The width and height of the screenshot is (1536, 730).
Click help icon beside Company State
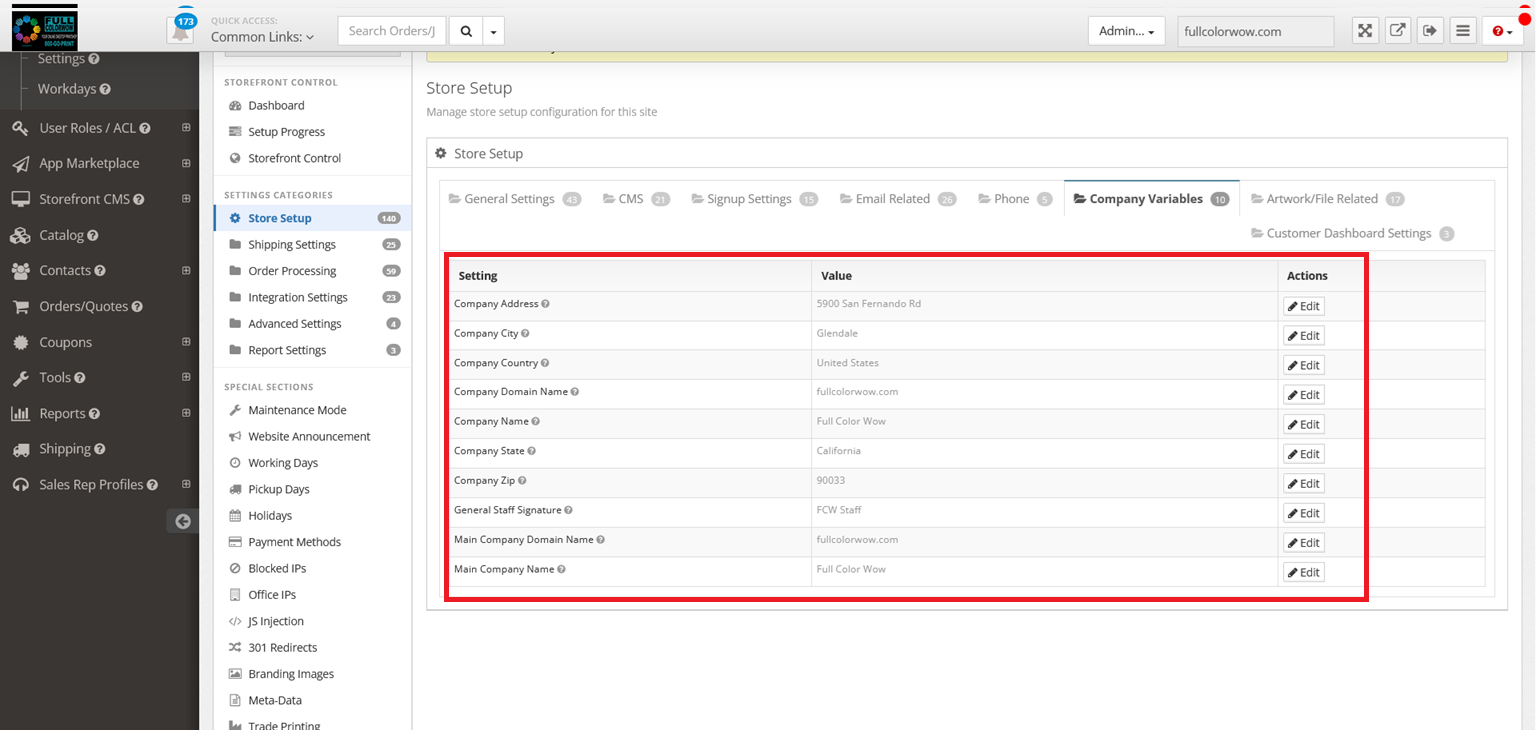click(x=532, y=451)
